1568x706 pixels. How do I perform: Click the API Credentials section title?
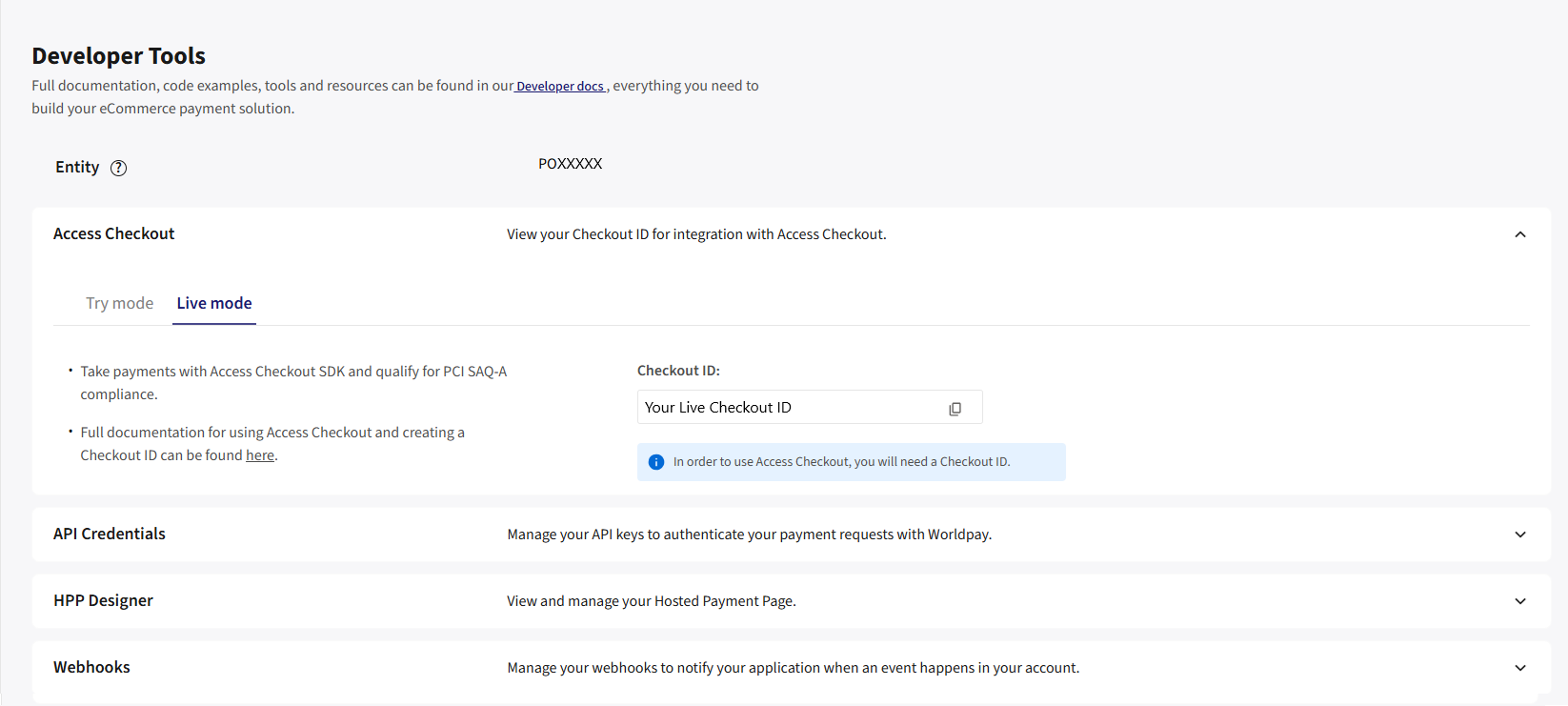110,535
